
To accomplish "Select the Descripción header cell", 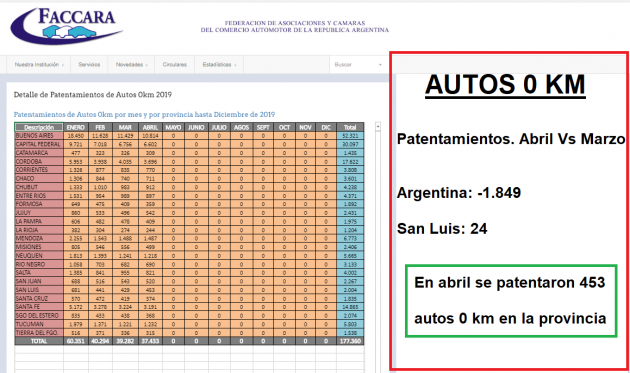I will [39, 127].
